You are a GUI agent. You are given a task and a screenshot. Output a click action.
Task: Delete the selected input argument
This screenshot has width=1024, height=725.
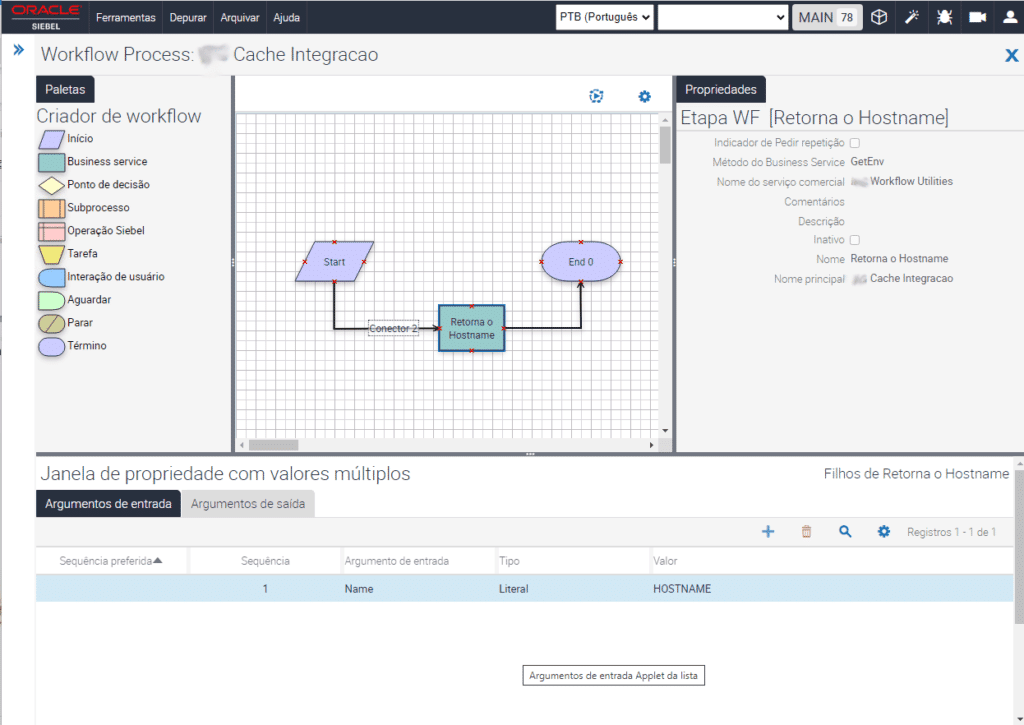click(807, 532)
